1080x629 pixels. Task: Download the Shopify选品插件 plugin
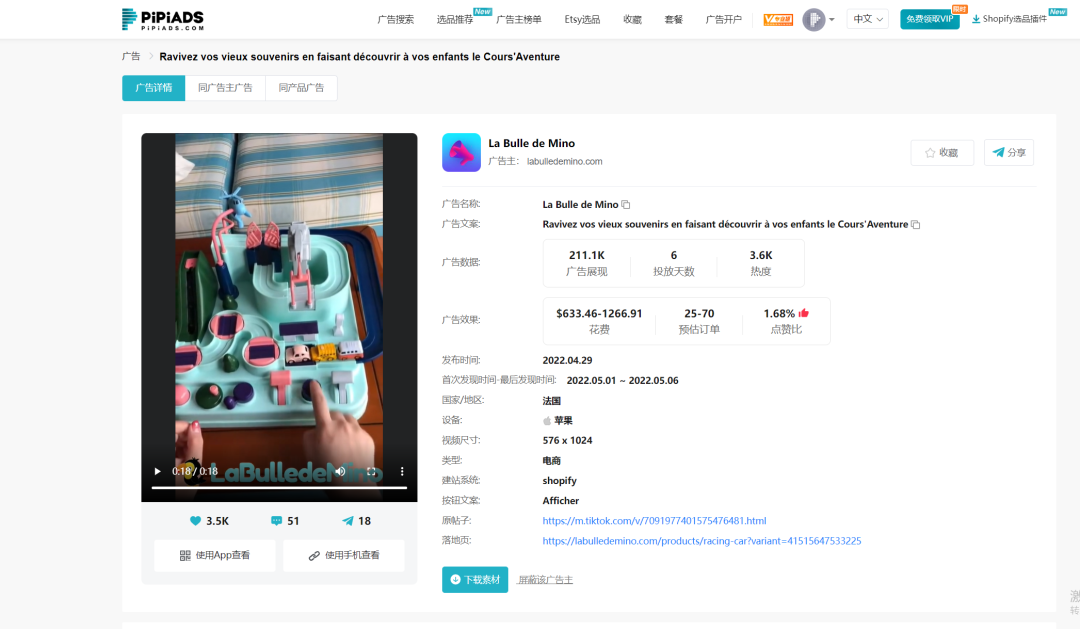tap(1009, 19)
